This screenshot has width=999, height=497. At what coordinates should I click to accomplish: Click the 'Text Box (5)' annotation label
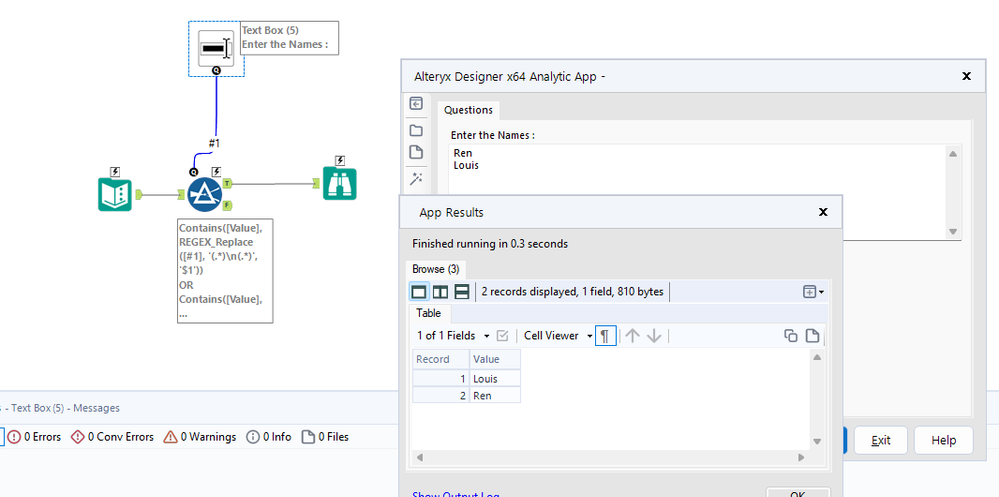[272, 30]
